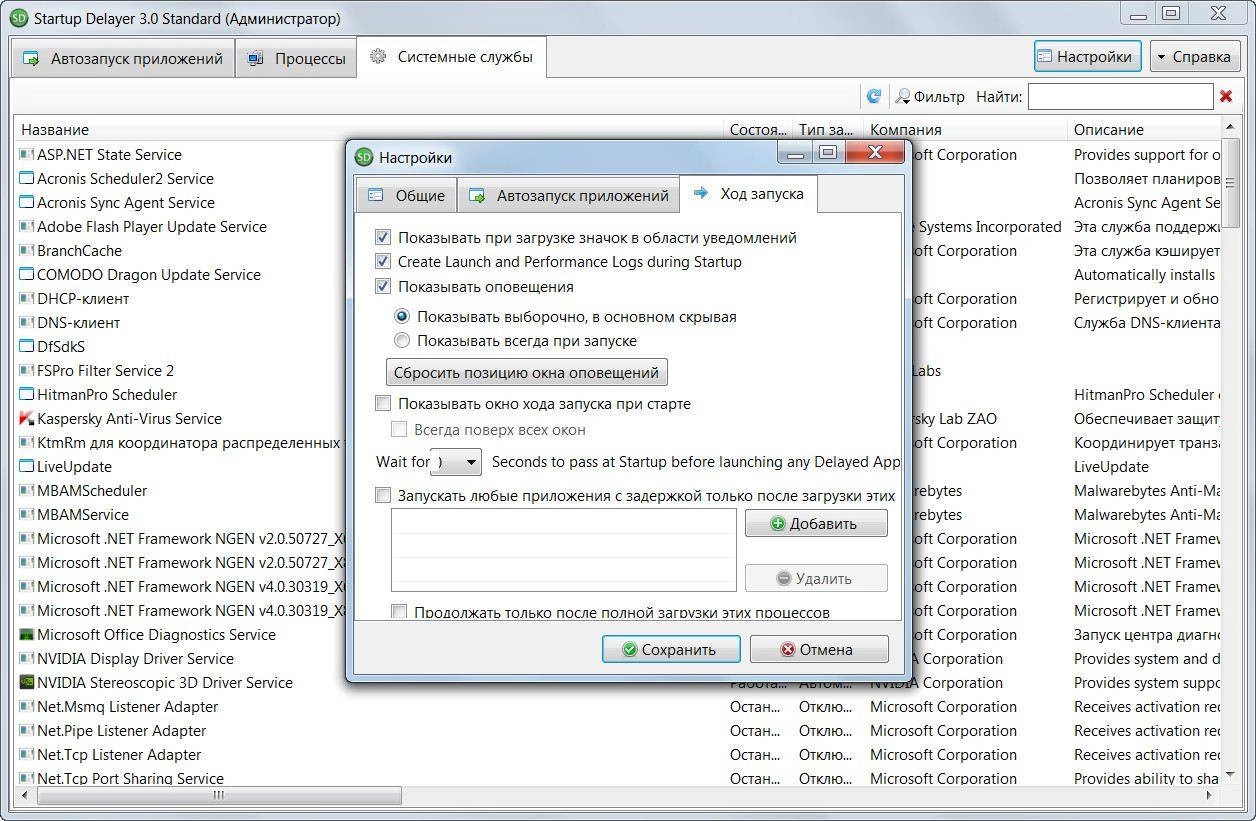The image size is (1256, 821).
Task: Click the Kaspersky Anti-Virus Service icon
Action: pyautogui.click(x=27, y=419)
